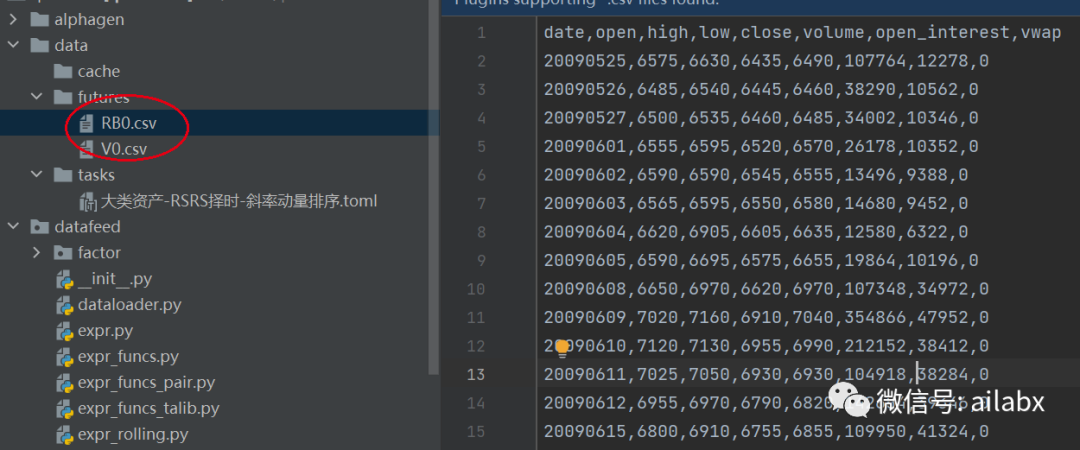Image resolution: width=1080 pixels, height=450 pixels.
Task: Click the expr.py Python file icon
Action: tap(65, 331)
